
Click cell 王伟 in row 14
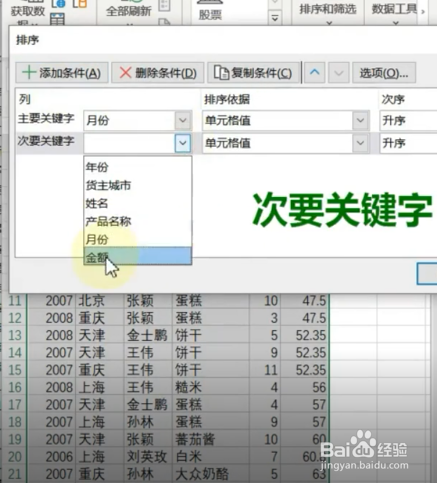tap(148, 353)
